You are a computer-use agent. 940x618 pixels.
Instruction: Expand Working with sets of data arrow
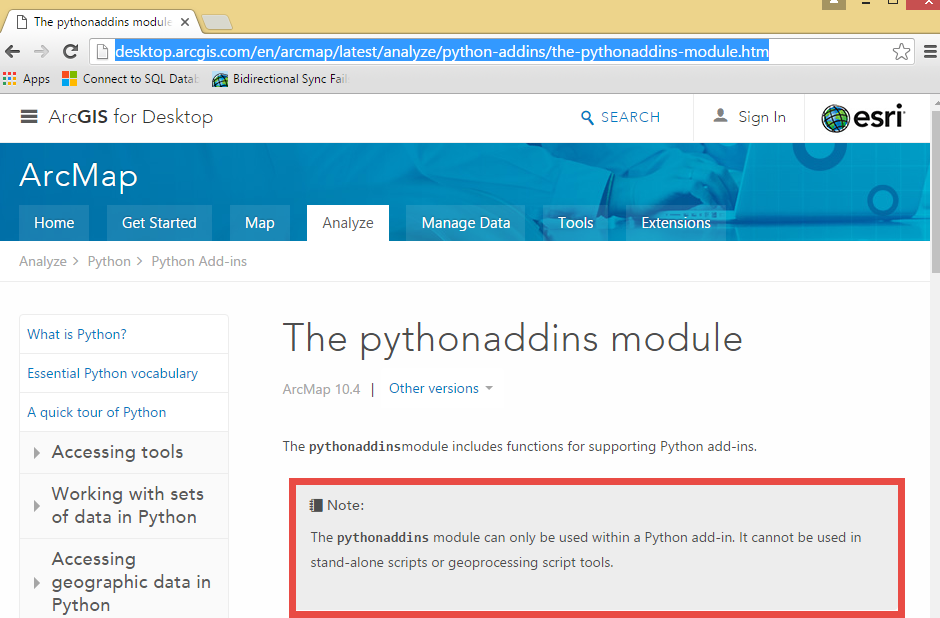[37, 506]
